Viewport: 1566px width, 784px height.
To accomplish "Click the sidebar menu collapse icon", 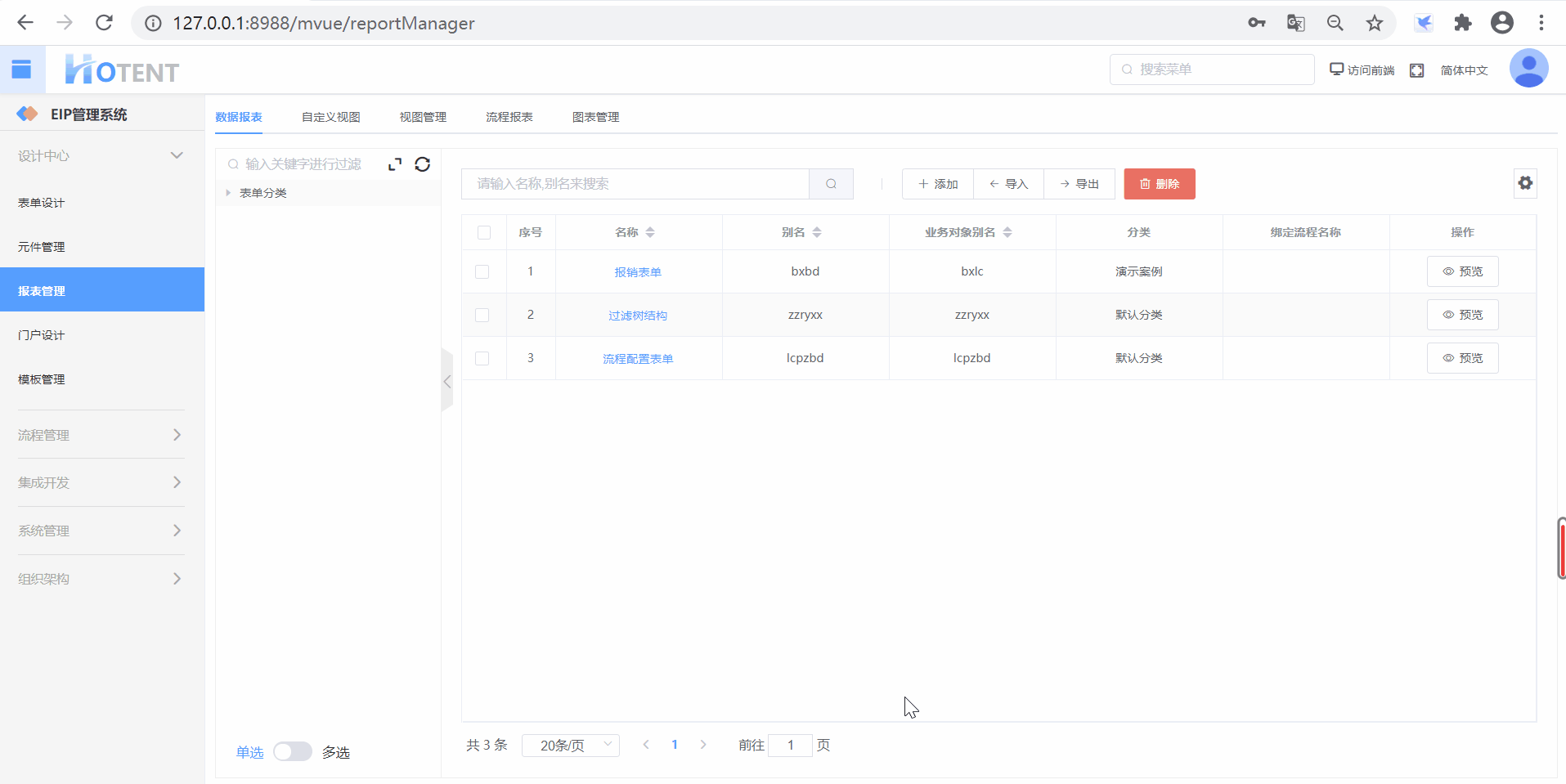I will point(21,69).
